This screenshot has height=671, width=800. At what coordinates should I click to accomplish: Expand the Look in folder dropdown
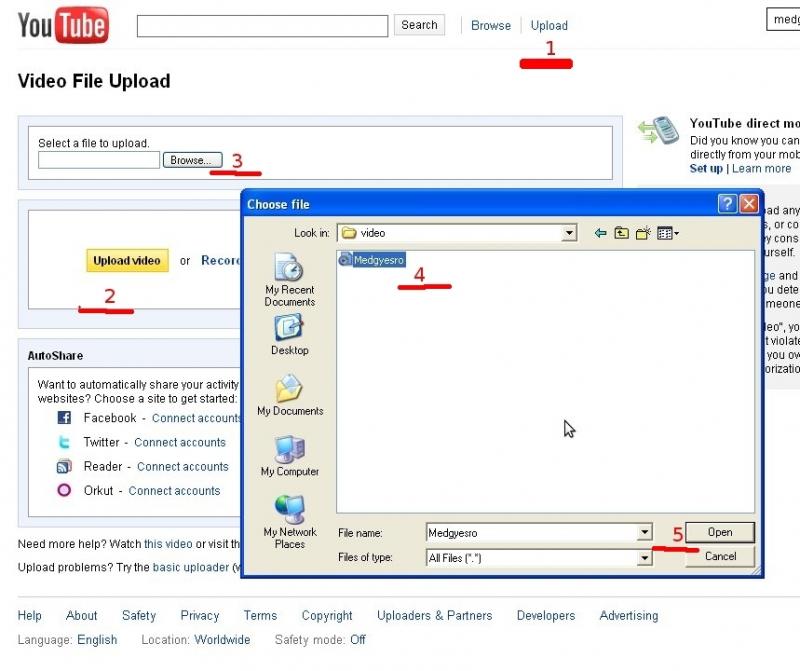tap(569, 233)
